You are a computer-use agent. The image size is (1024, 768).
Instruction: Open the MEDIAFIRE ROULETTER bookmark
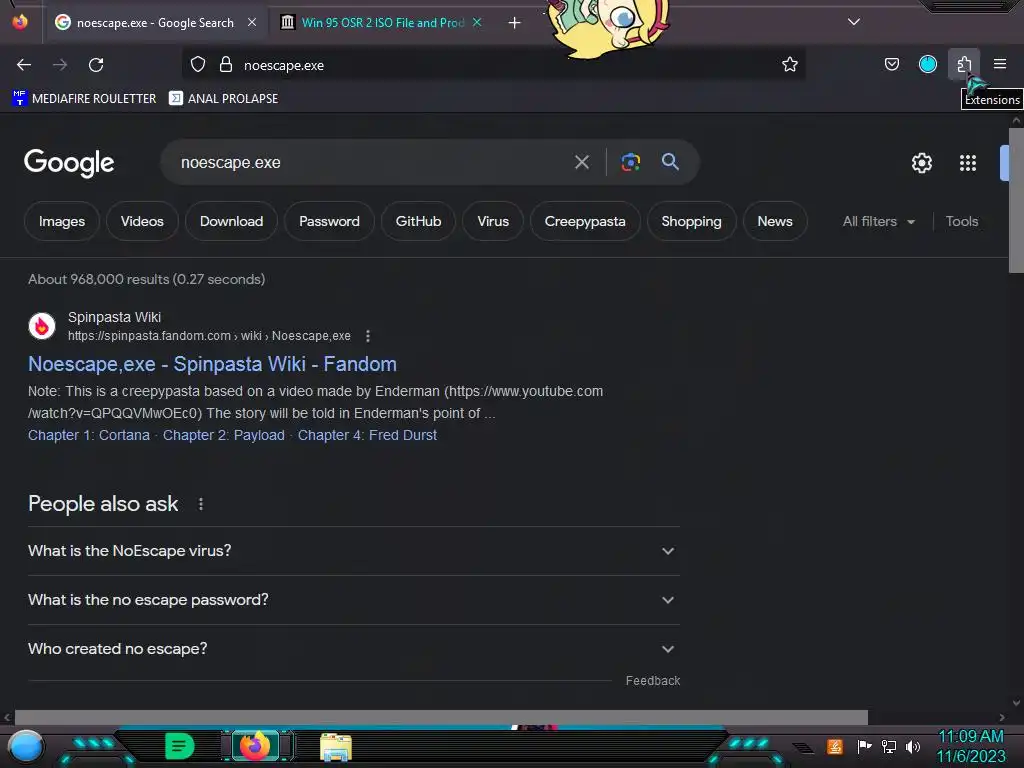(x=84, y=99)
